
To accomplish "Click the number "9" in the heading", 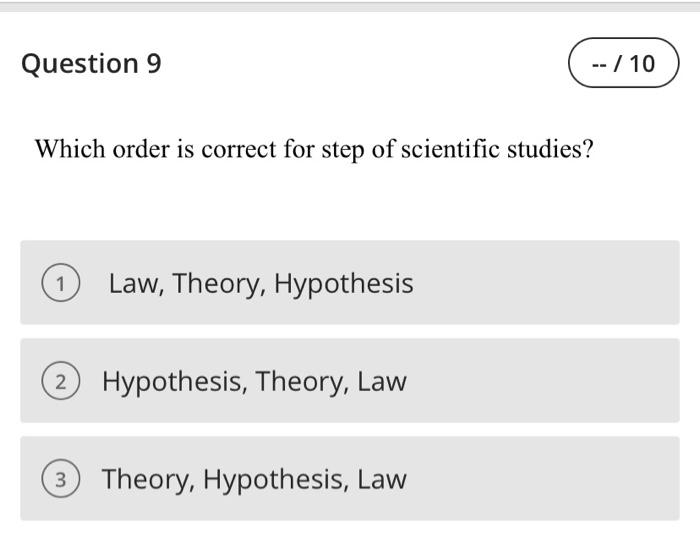I will pos(153,64).
